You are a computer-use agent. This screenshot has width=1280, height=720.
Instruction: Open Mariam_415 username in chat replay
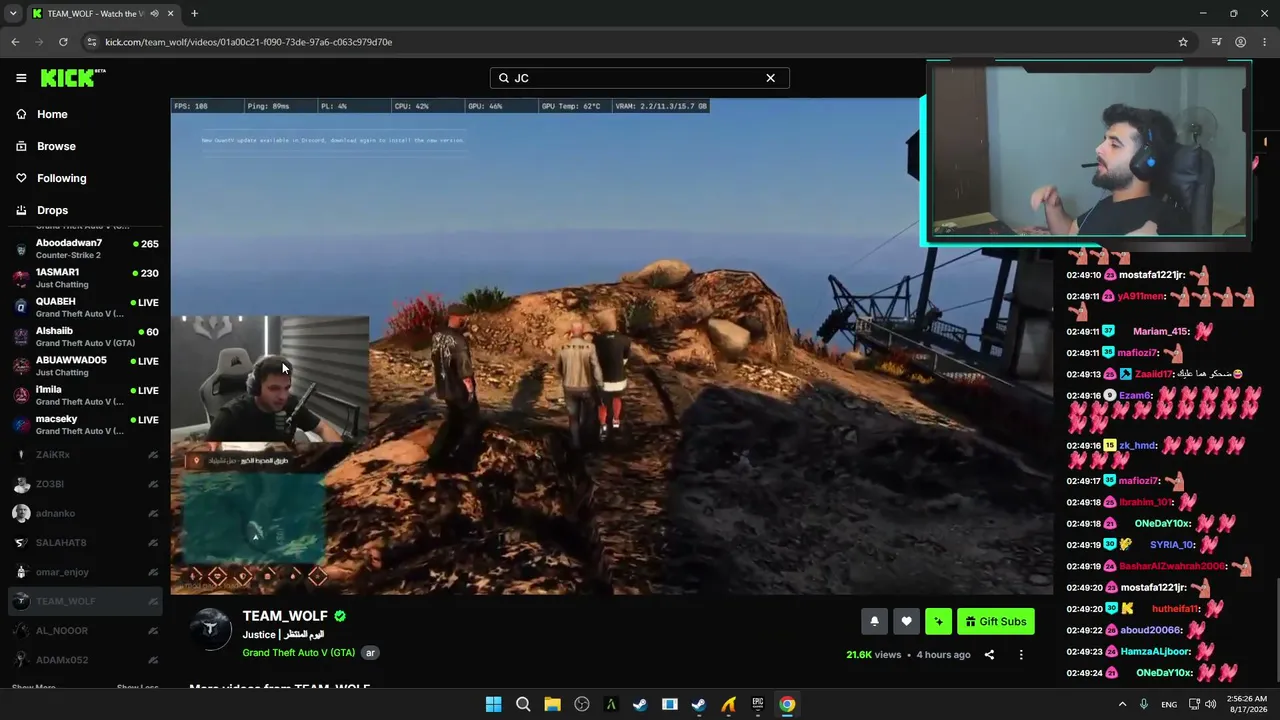pos(1161,332)
